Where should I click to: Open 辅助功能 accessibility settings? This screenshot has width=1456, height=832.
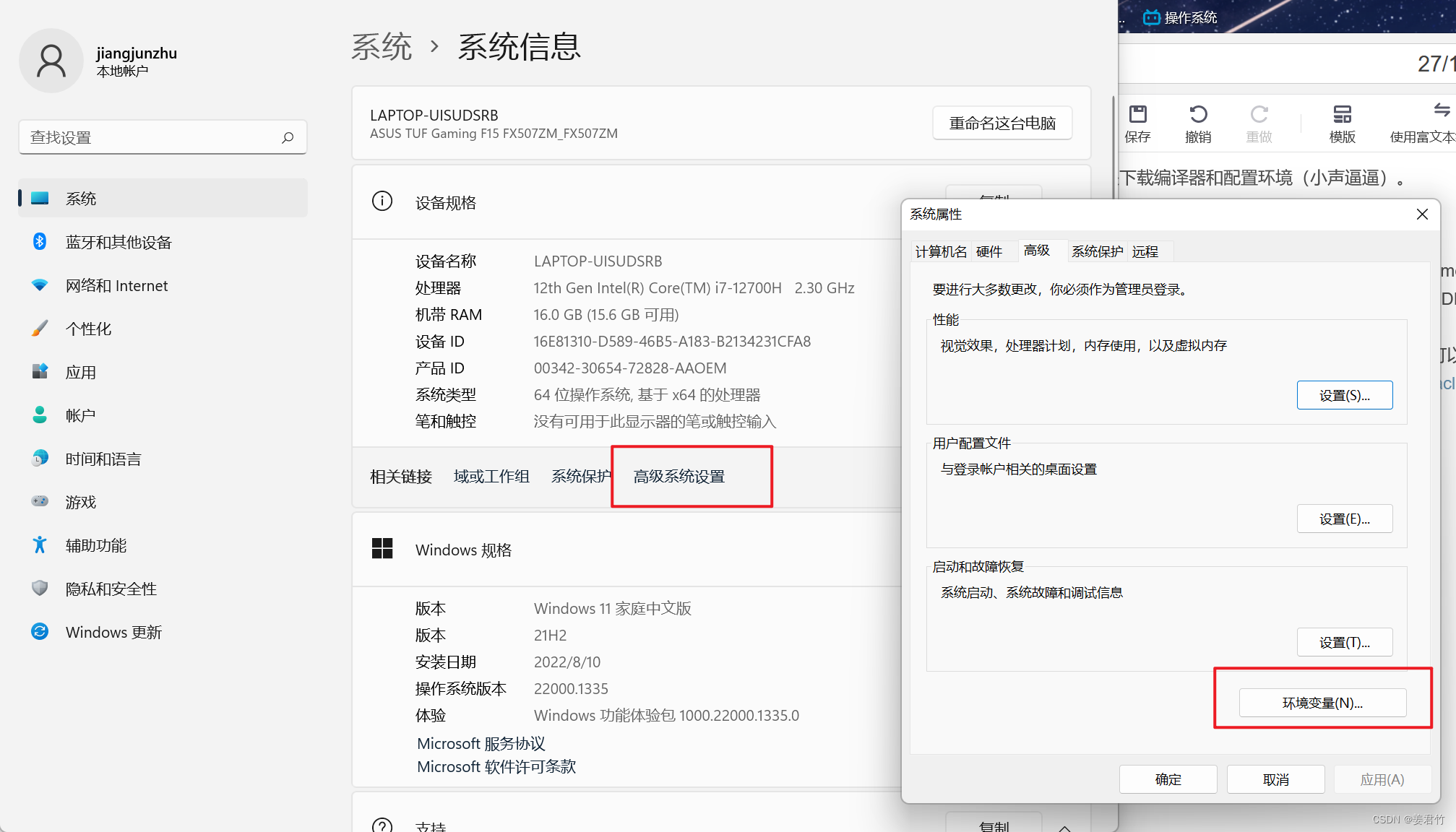click(x=95, y=546)
